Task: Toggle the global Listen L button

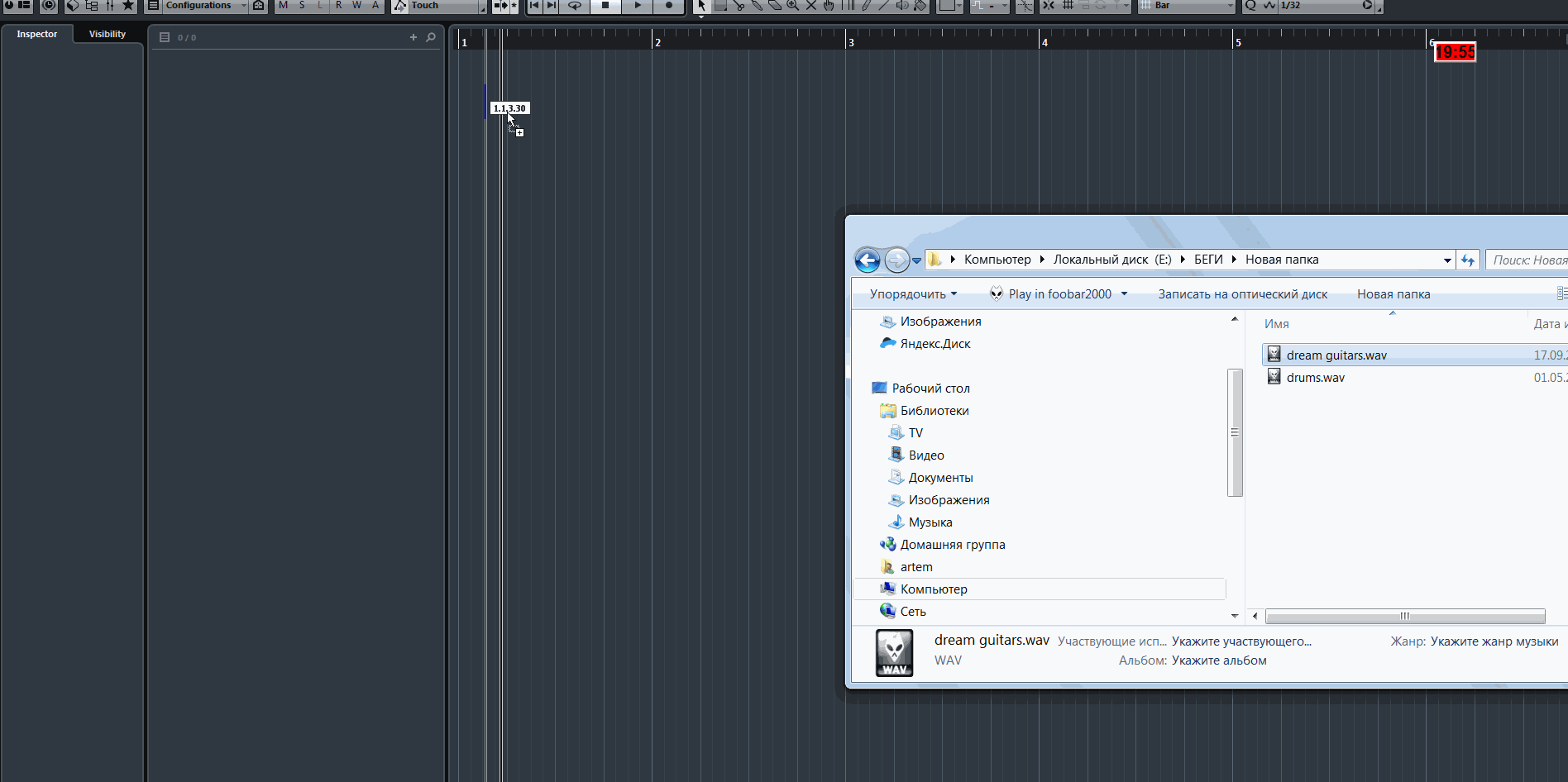Action: coord(320,5)
